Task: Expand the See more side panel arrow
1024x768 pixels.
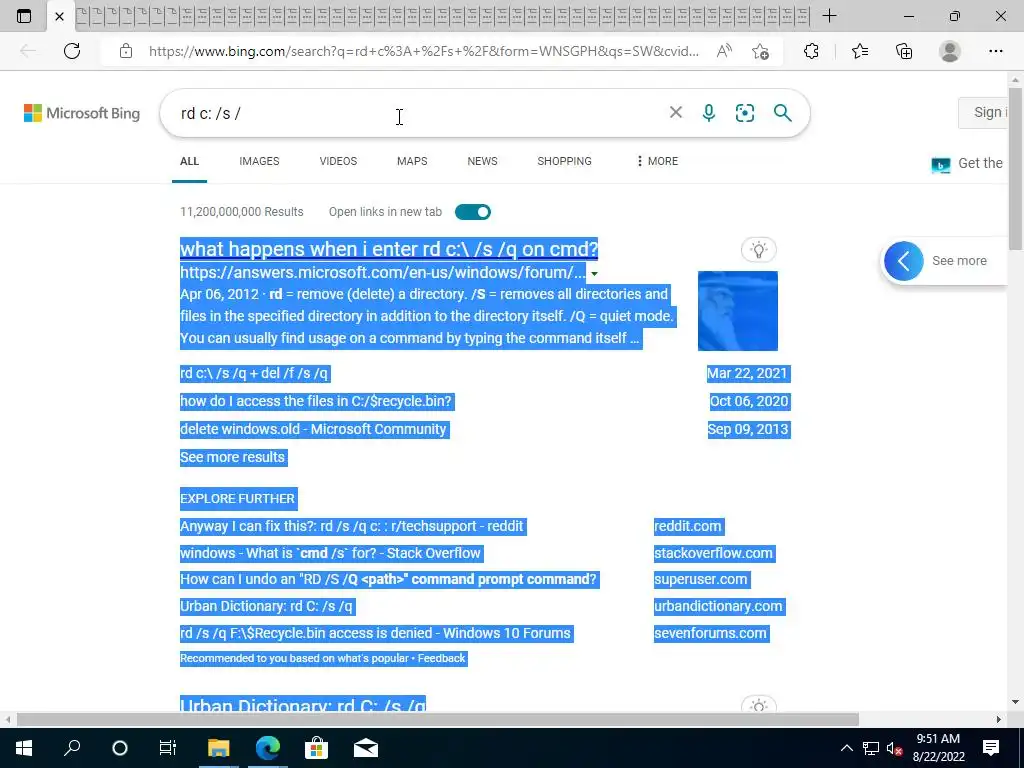Action: click(x=903, y=261)
